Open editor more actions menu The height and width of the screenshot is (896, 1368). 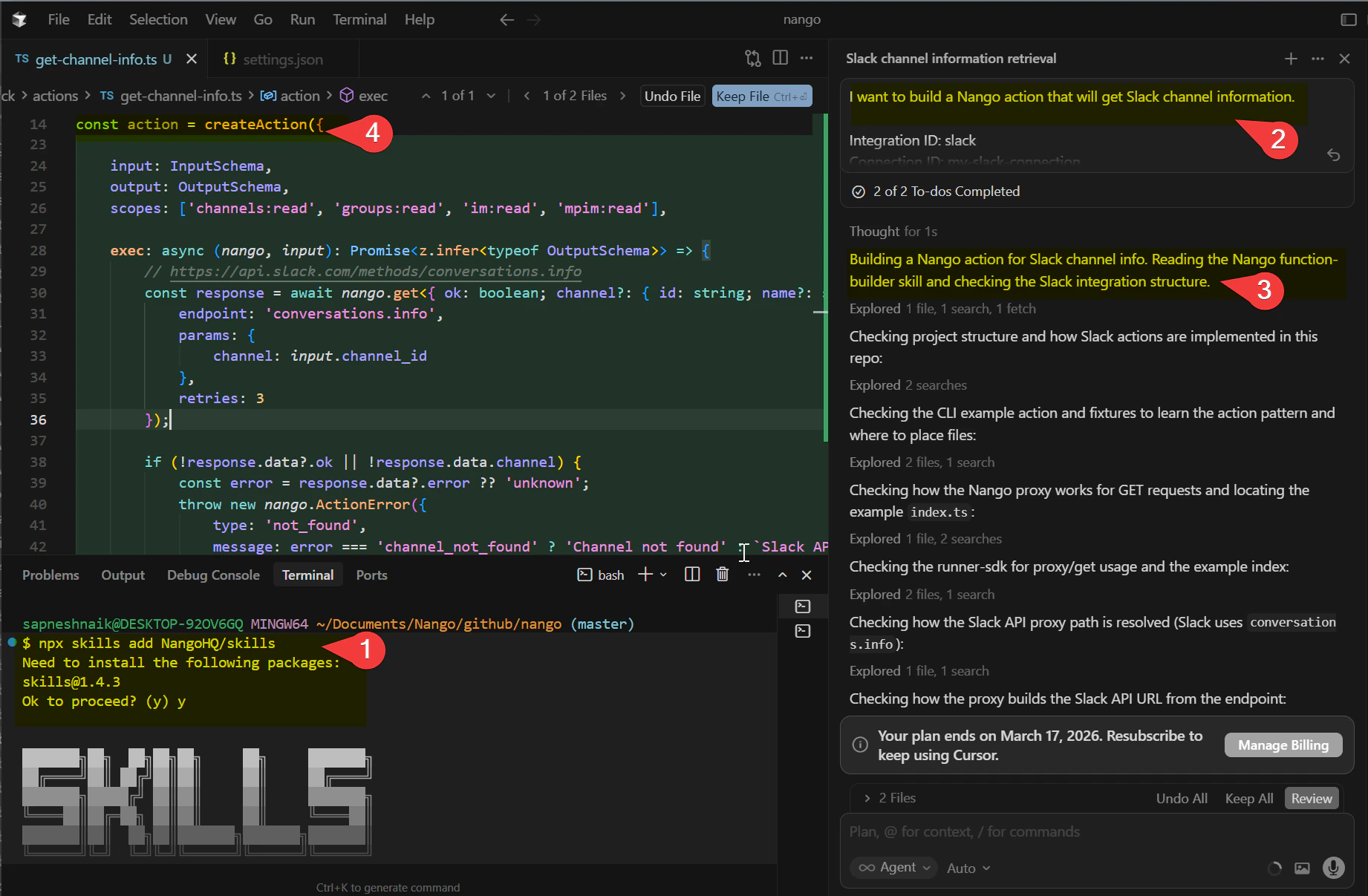point(807,58)
